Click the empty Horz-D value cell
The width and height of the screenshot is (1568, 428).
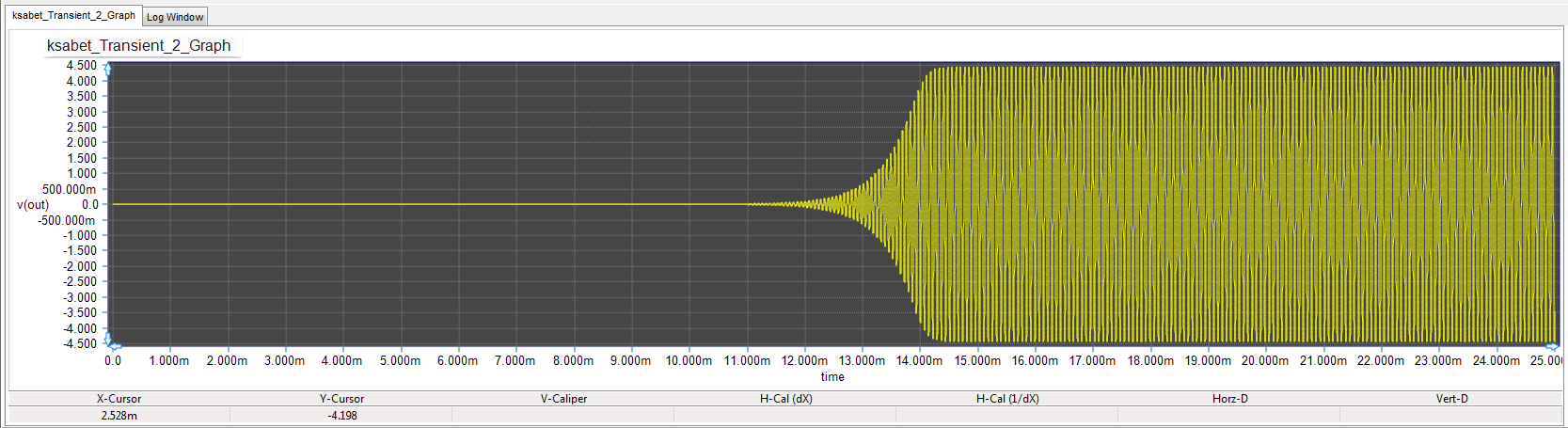[1230, 415]
